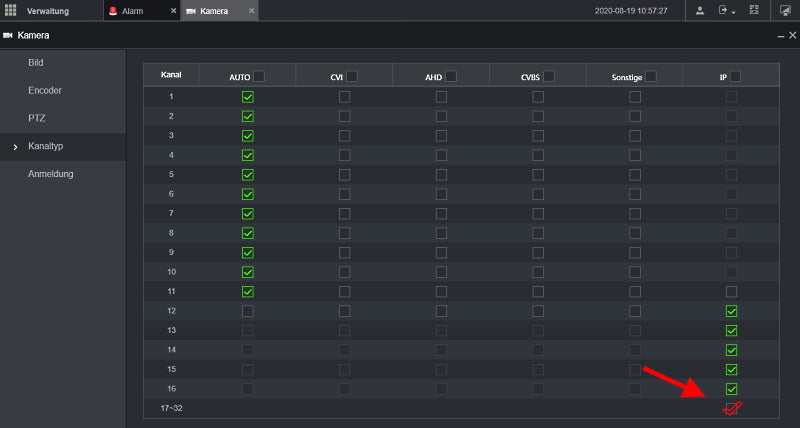Viewport: 800px width, 428px height.
Task: Click the user account icon
Action: click(700, 10)
